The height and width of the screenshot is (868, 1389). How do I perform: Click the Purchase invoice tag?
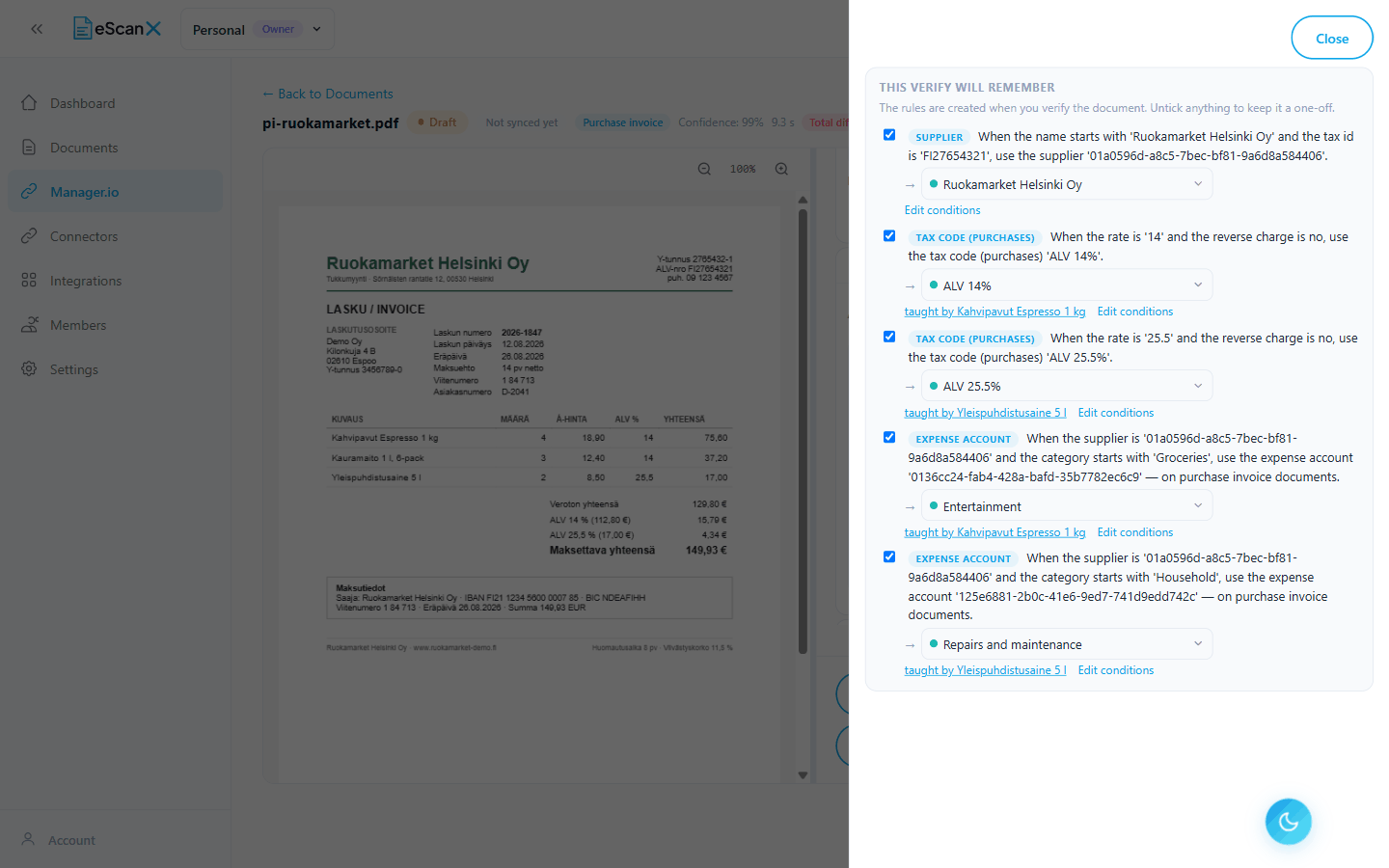coord(622,122)
